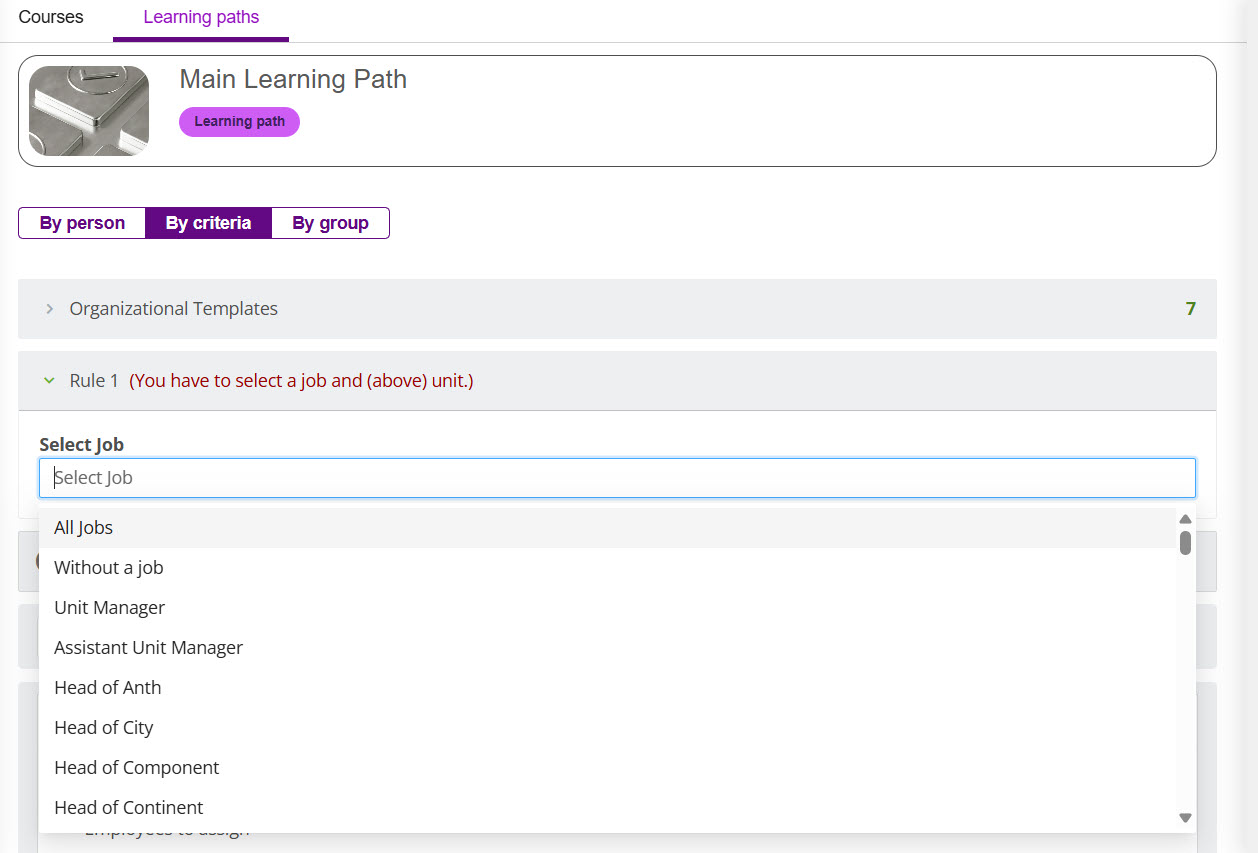Click the Organizational Templates count 7
The width and height of the screenshot is (1258, 853).
click(1190, 309)
